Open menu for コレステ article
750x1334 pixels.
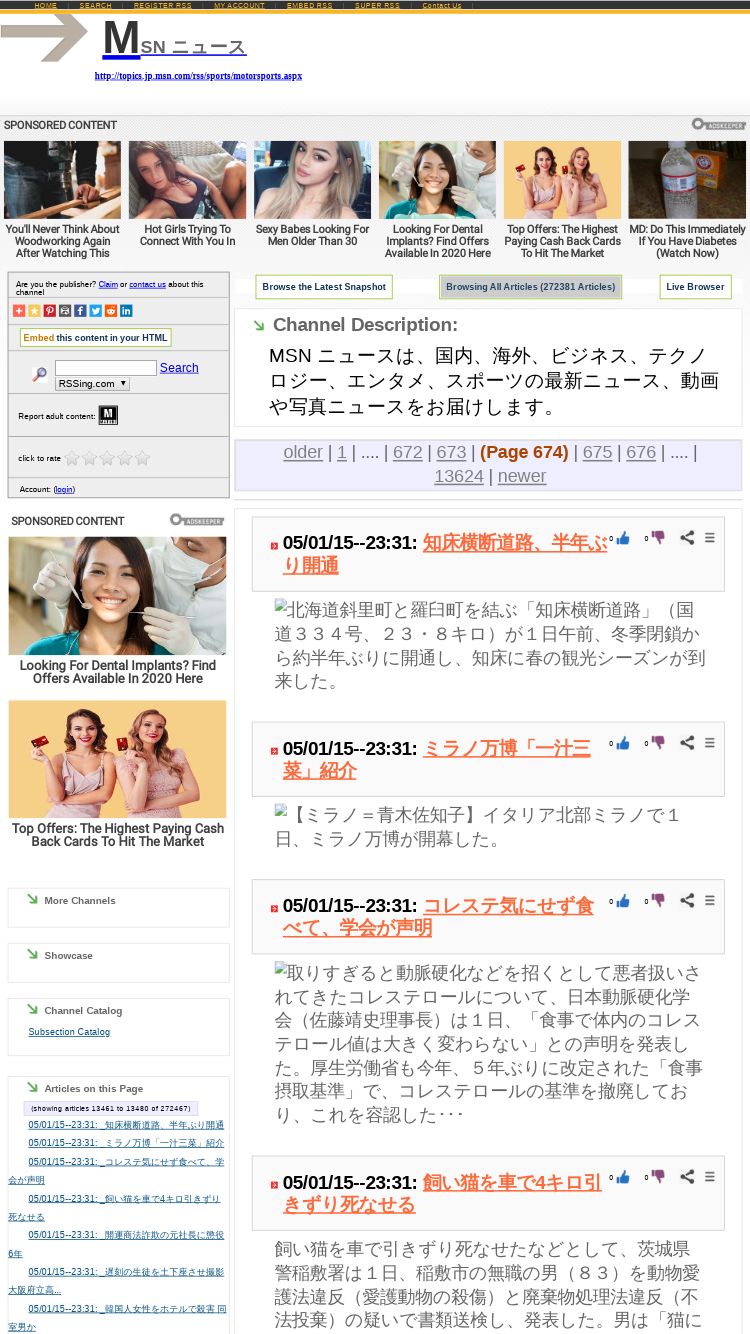710,901
